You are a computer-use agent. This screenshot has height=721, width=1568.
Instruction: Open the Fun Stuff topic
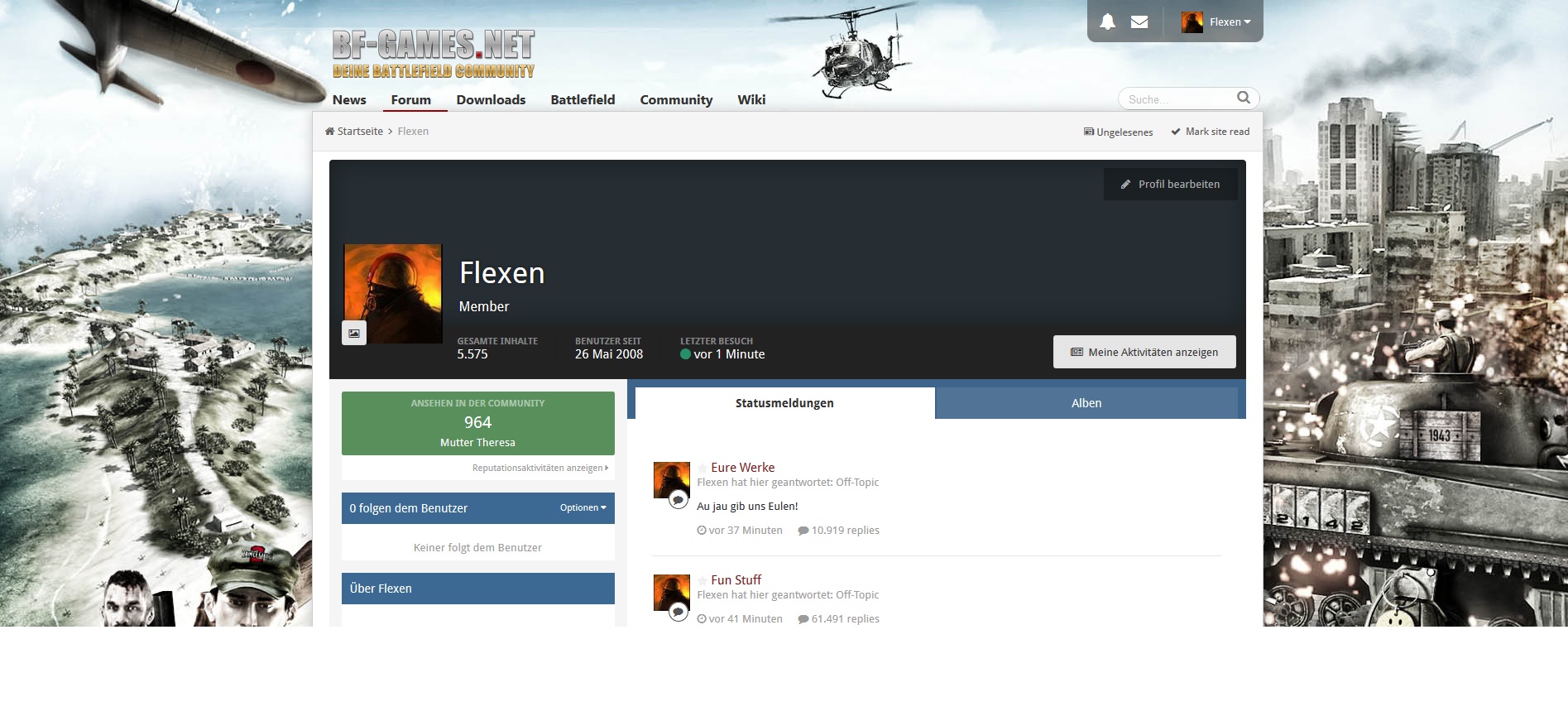(x=736, y=580)
